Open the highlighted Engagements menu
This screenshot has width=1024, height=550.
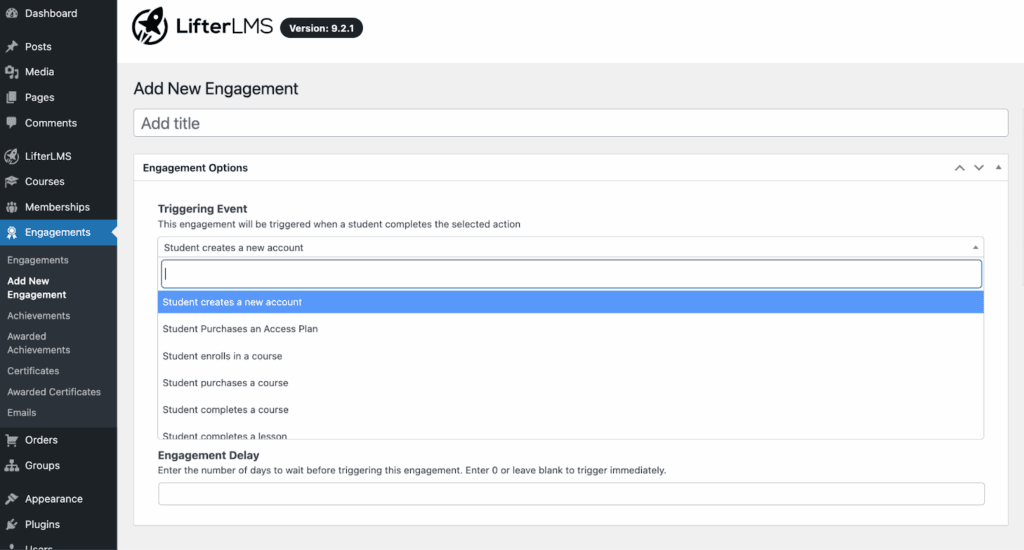[x=58, y=233]
